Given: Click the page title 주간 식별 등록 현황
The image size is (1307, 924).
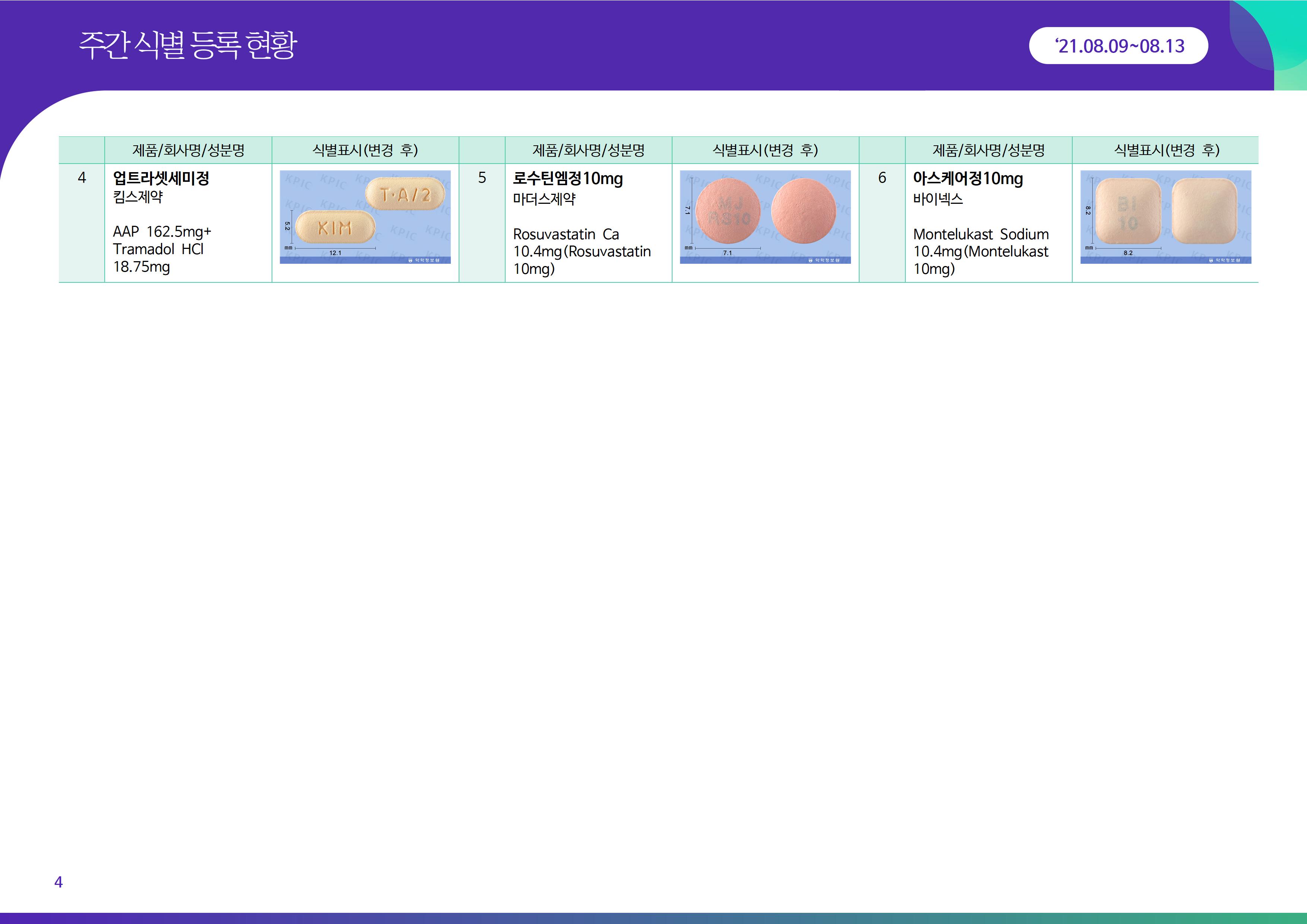Looking at the screenshot, I should pos(188,45).
